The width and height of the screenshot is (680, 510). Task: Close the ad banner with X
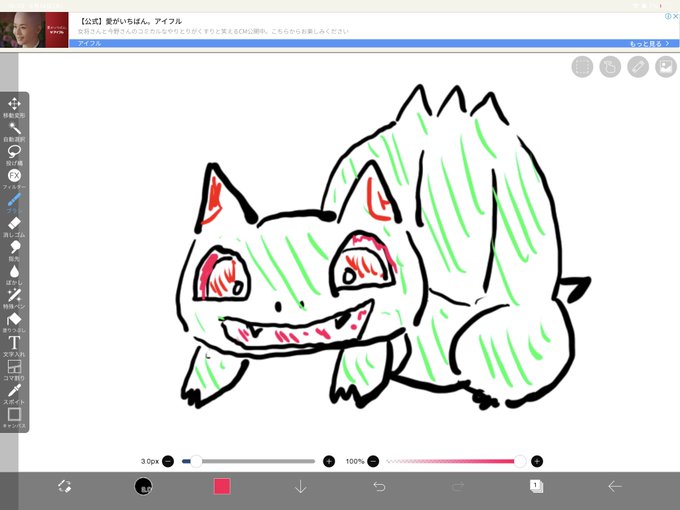676,16
